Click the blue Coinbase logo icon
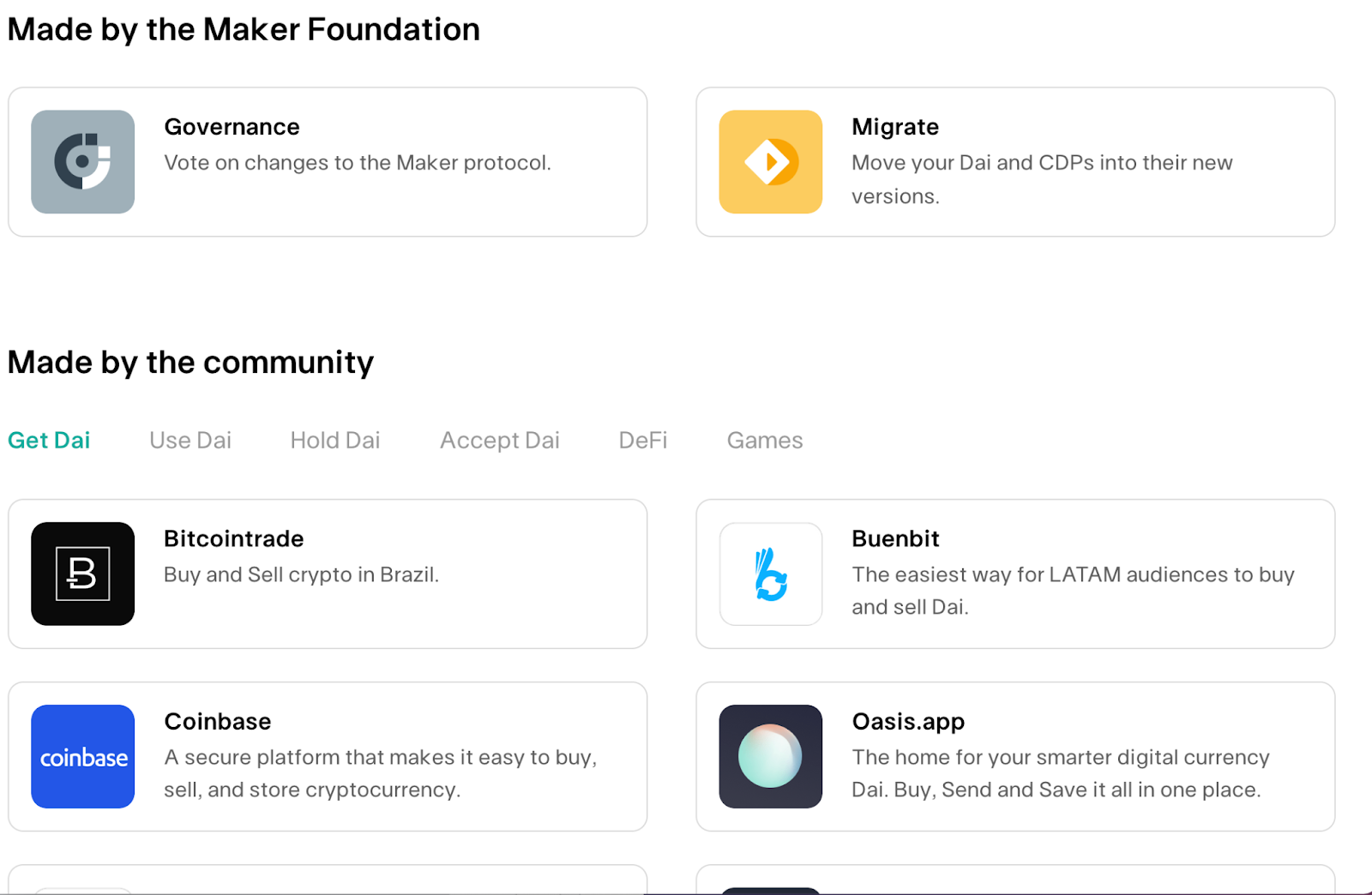Viewport: 1372px width, 895px height. tap(83, 756)
